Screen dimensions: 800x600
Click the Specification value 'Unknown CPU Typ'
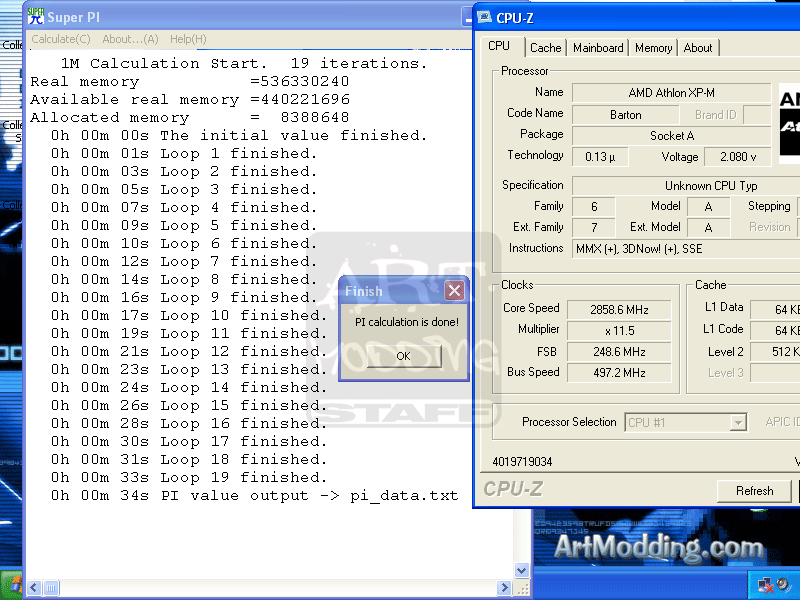click(x=710, y=186)
